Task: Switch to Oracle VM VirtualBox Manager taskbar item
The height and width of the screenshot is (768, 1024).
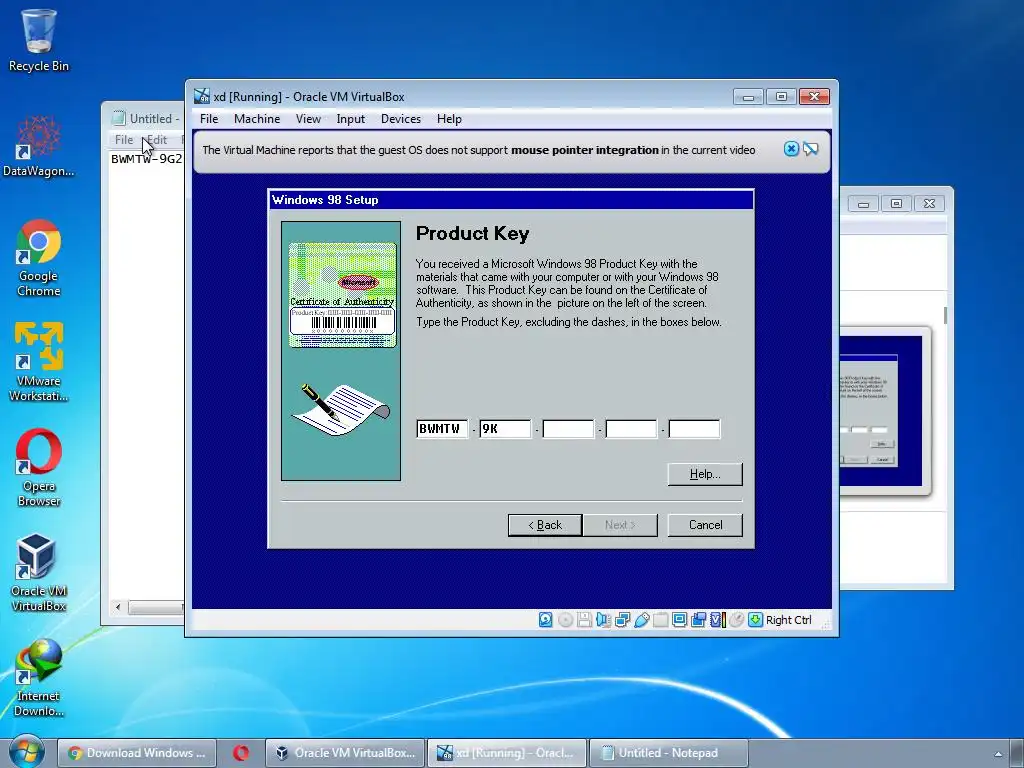Action: coord(345,753)
